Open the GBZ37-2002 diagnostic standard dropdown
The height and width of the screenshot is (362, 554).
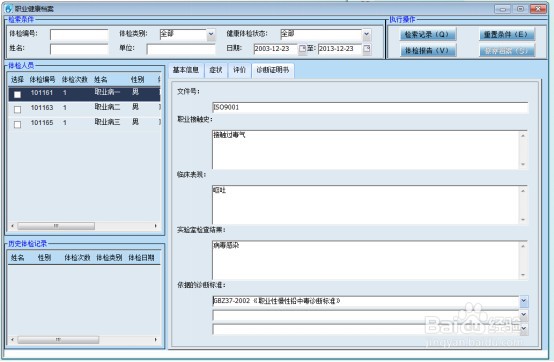click(x=524, y=301)
